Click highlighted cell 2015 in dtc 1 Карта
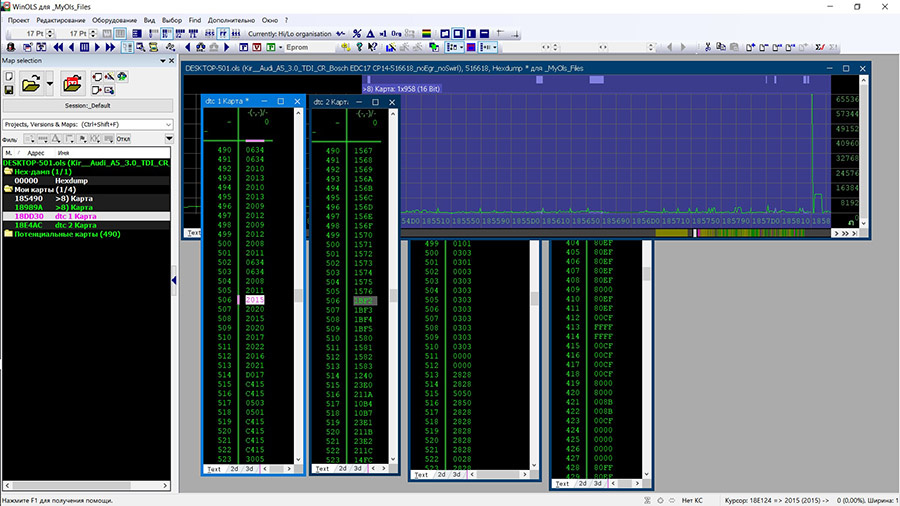Image resolution: width=900 pixels, height=506 pixels. (254, 300)
